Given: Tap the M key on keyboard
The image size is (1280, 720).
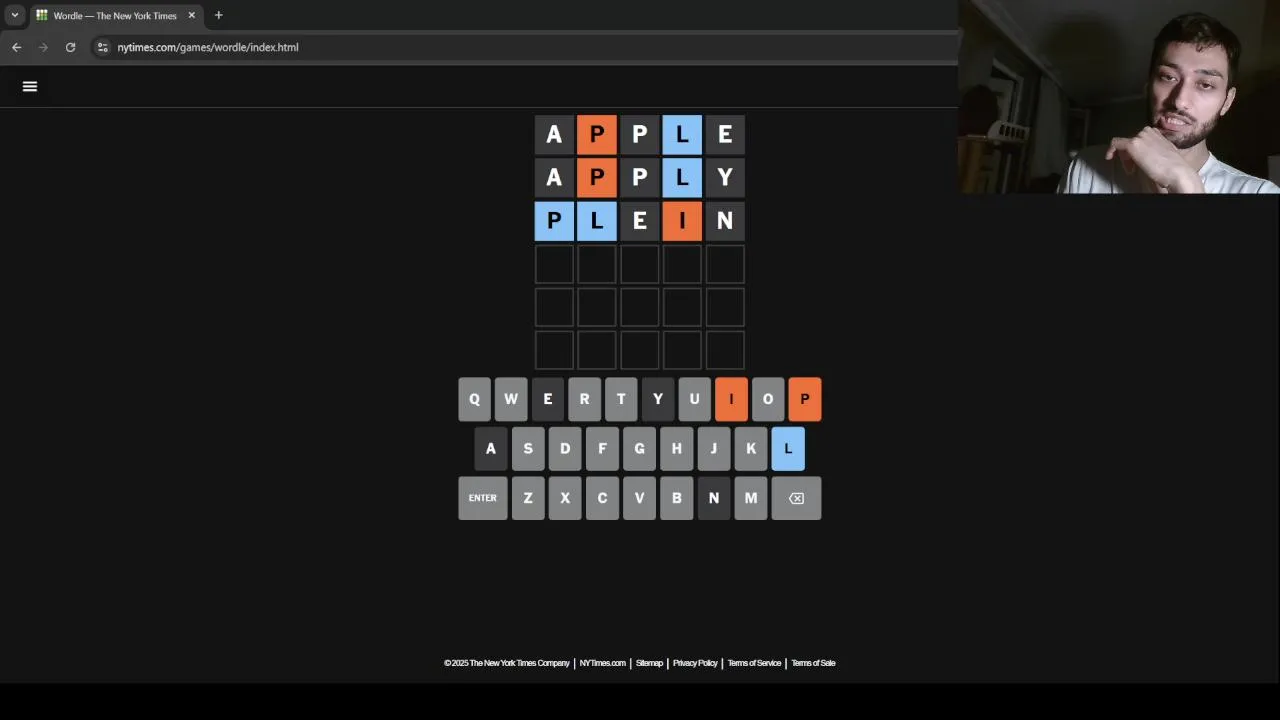Looking at the screenshot, I should pyautogui.click(x=751, y=498).
